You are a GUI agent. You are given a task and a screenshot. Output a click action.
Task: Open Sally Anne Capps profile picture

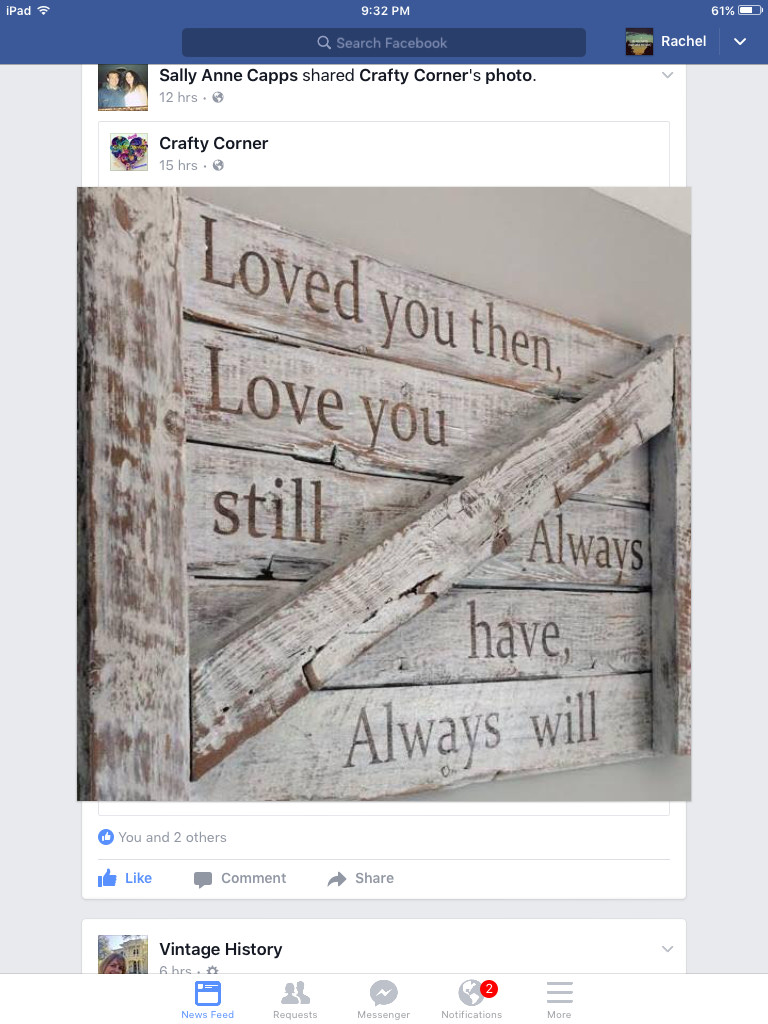pos(123,88)
